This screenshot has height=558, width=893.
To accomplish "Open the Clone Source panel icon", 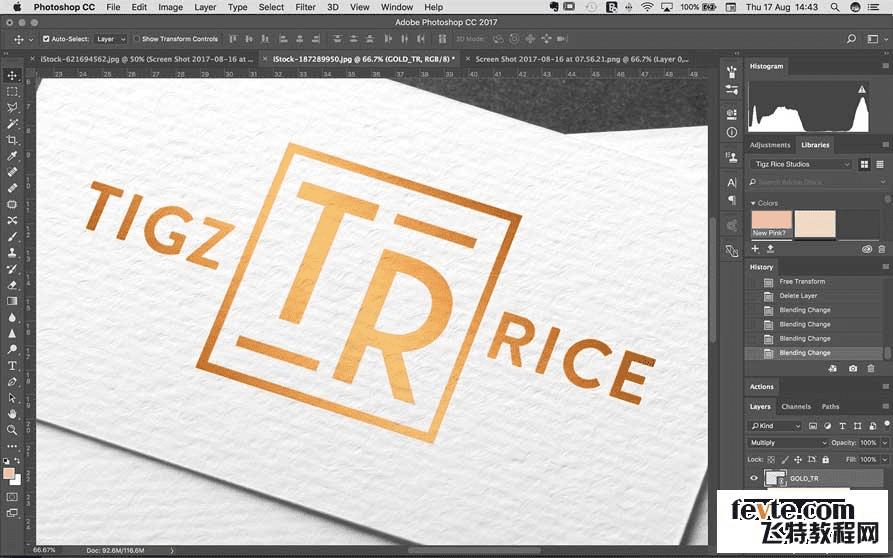I will 732,157.
